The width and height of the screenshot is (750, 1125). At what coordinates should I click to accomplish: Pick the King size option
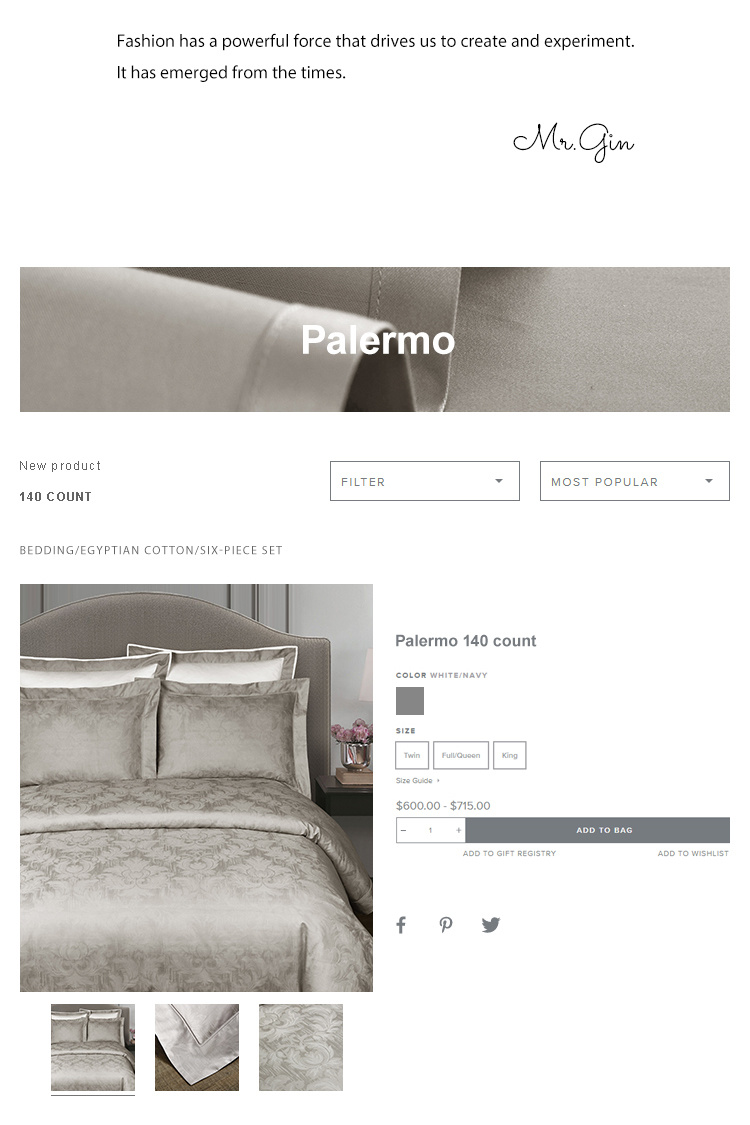click(x=510, y=756)
